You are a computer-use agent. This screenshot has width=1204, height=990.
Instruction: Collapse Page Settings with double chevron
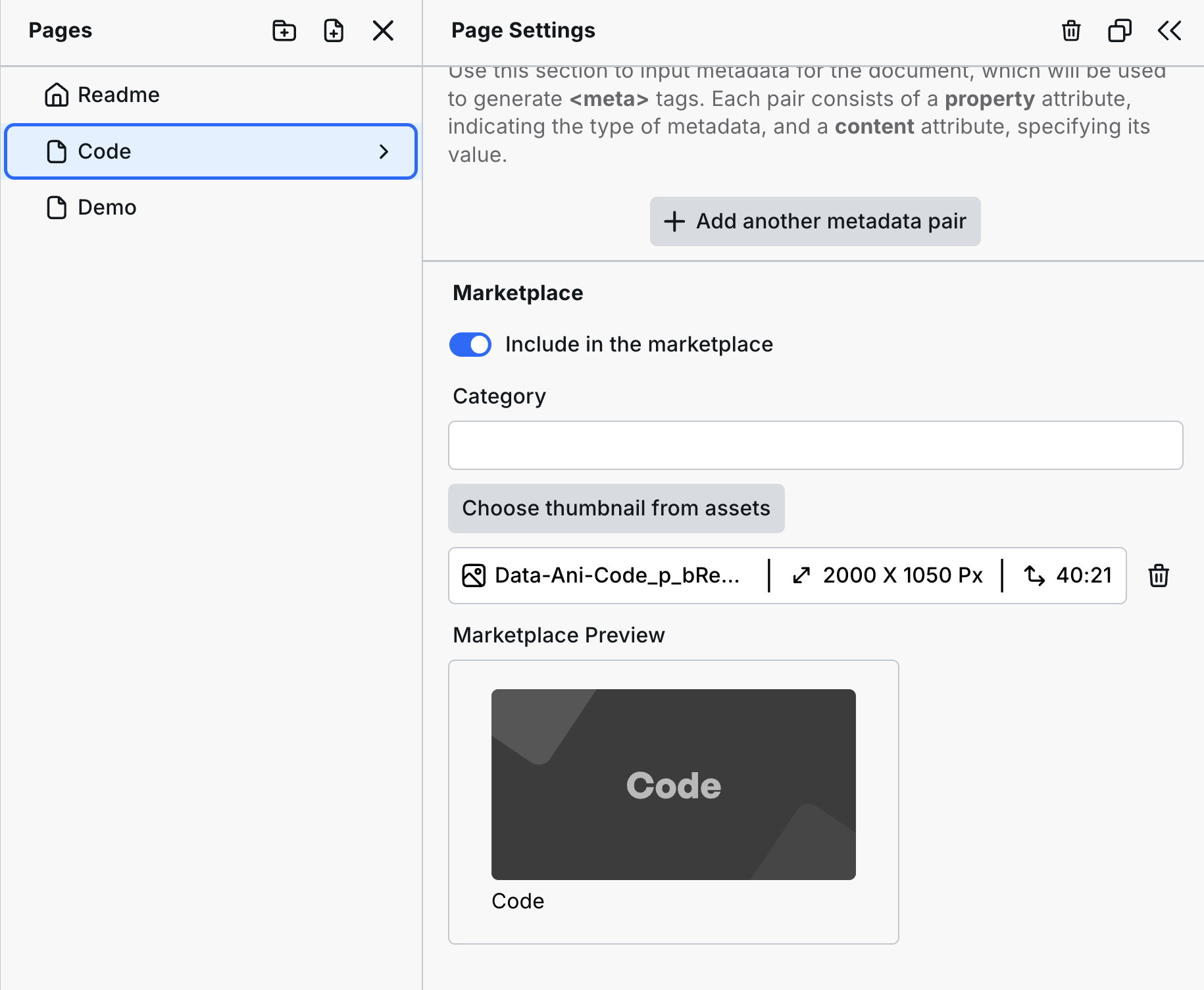[1169, 30]
